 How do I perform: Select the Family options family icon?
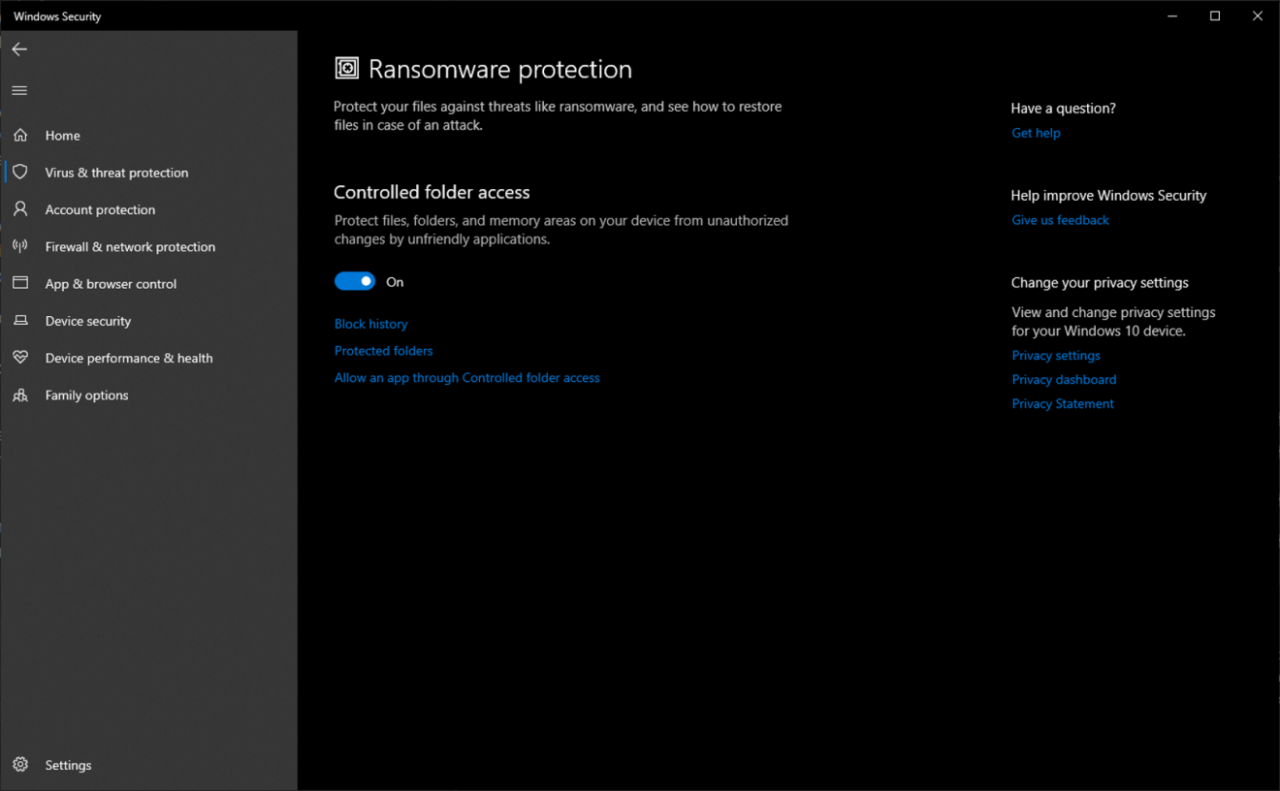click(x=20, y=395)
